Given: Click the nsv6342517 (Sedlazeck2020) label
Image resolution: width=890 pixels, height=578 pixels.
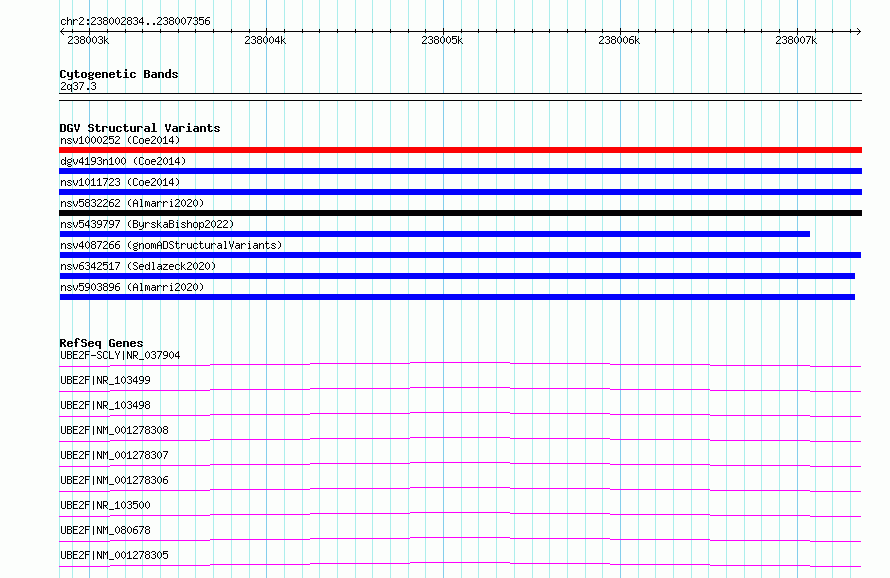Looking at the screenshot, I should pyautogui.click(x=138, y=266).
